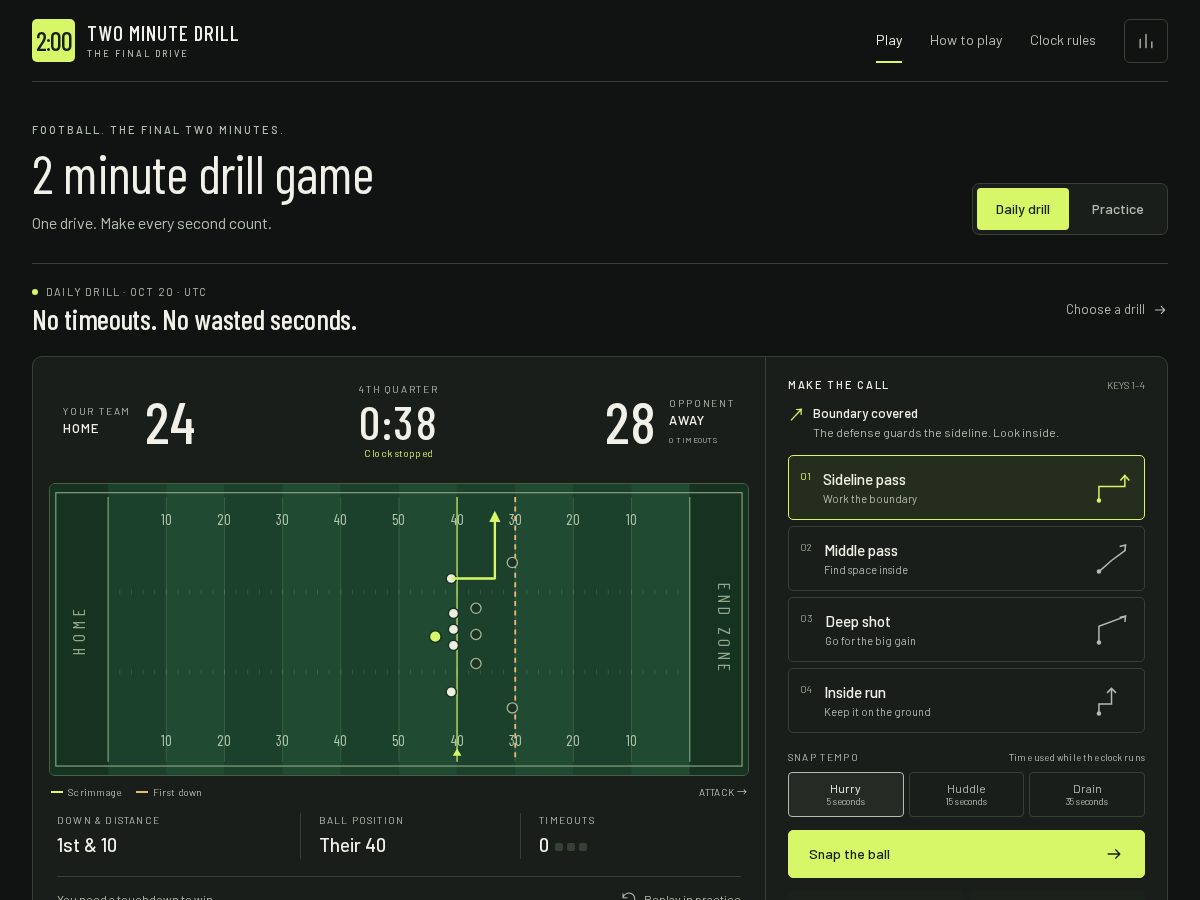Screen dimensions: 1200x900
Task: Click the Deep shot route icon
Action: point(1112,630)
